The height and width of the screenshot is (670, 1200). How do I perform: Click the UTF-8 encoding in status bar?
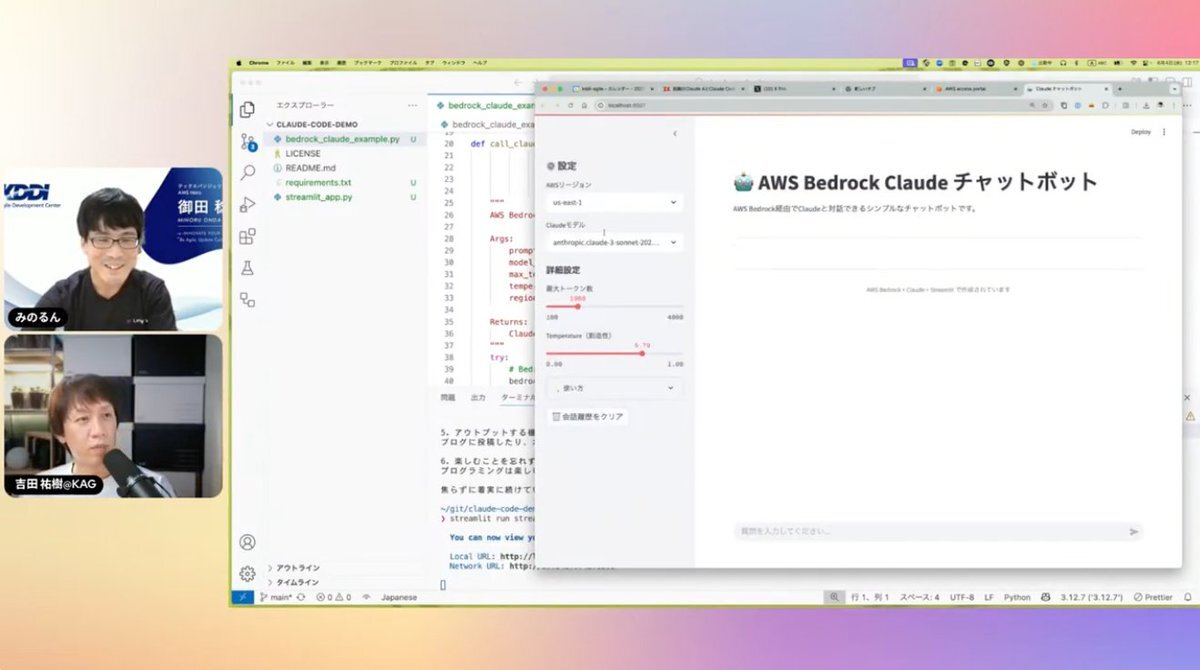pyautogui.click(x=961, y=597)
